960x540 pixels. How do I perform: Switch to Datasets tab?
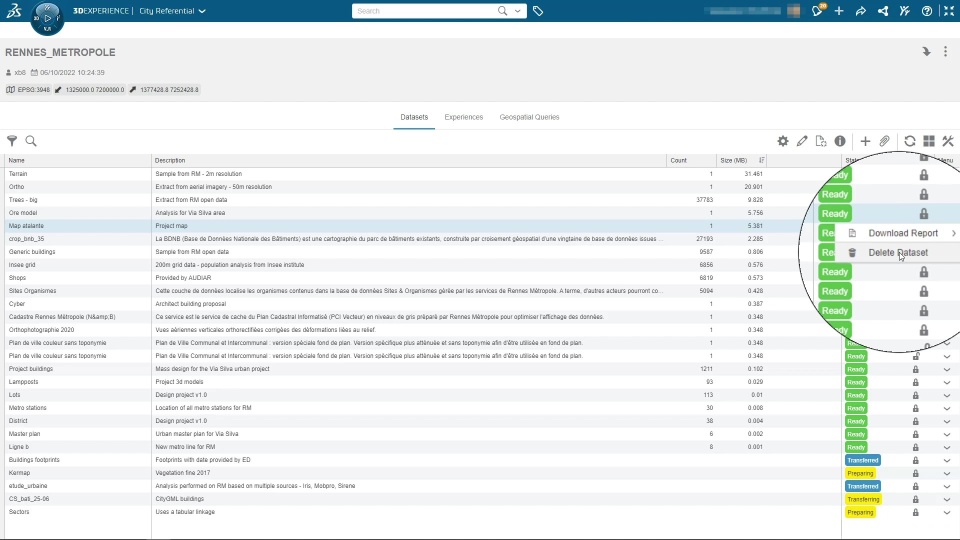[x=414, y=117]
